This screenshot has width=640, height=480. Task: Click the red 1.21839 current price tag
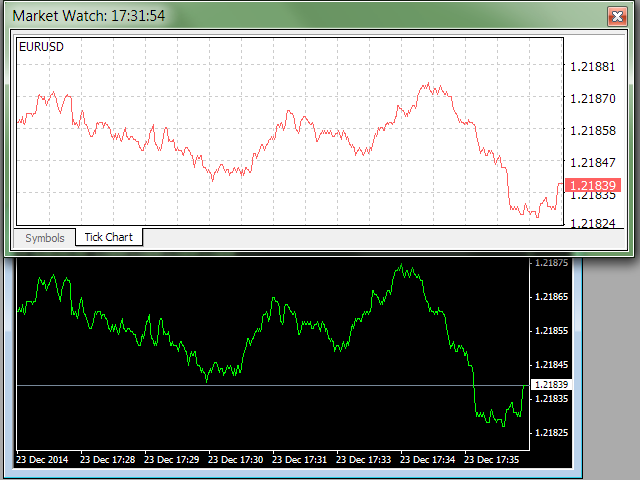[x=593, y=185]
